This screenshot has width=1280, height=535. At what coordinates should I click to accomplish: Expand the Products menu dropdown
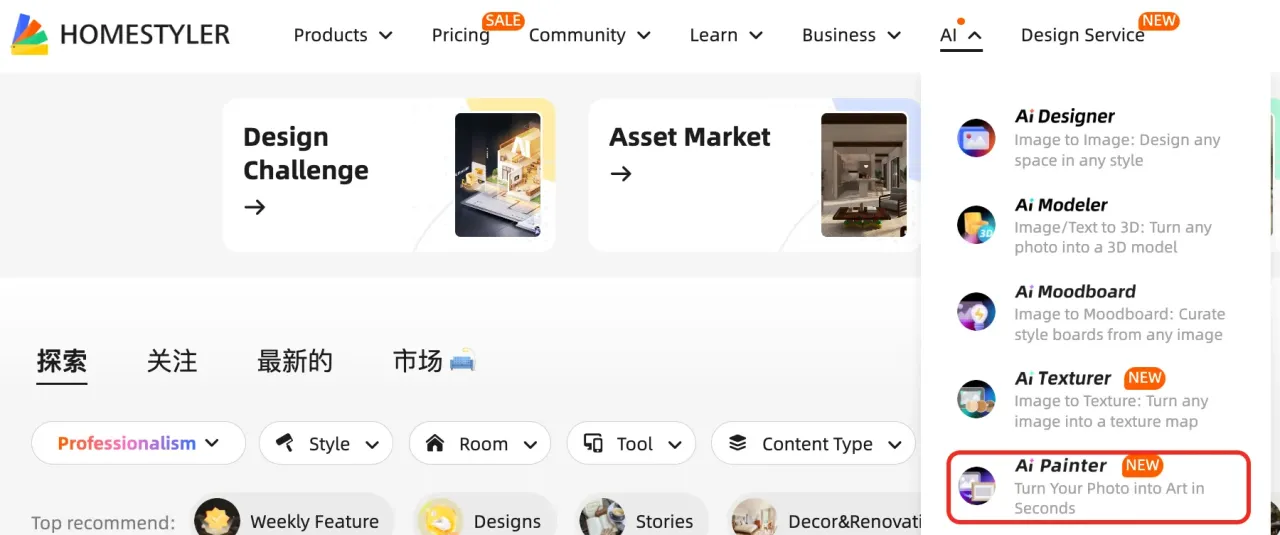(x=343, y=35)
